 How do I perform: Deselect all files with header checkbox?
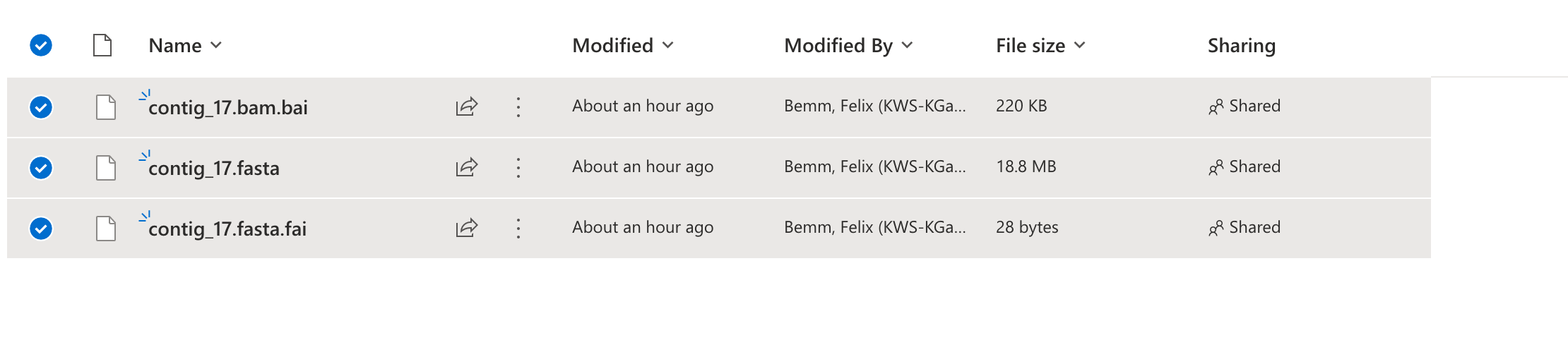pos(41,45)
